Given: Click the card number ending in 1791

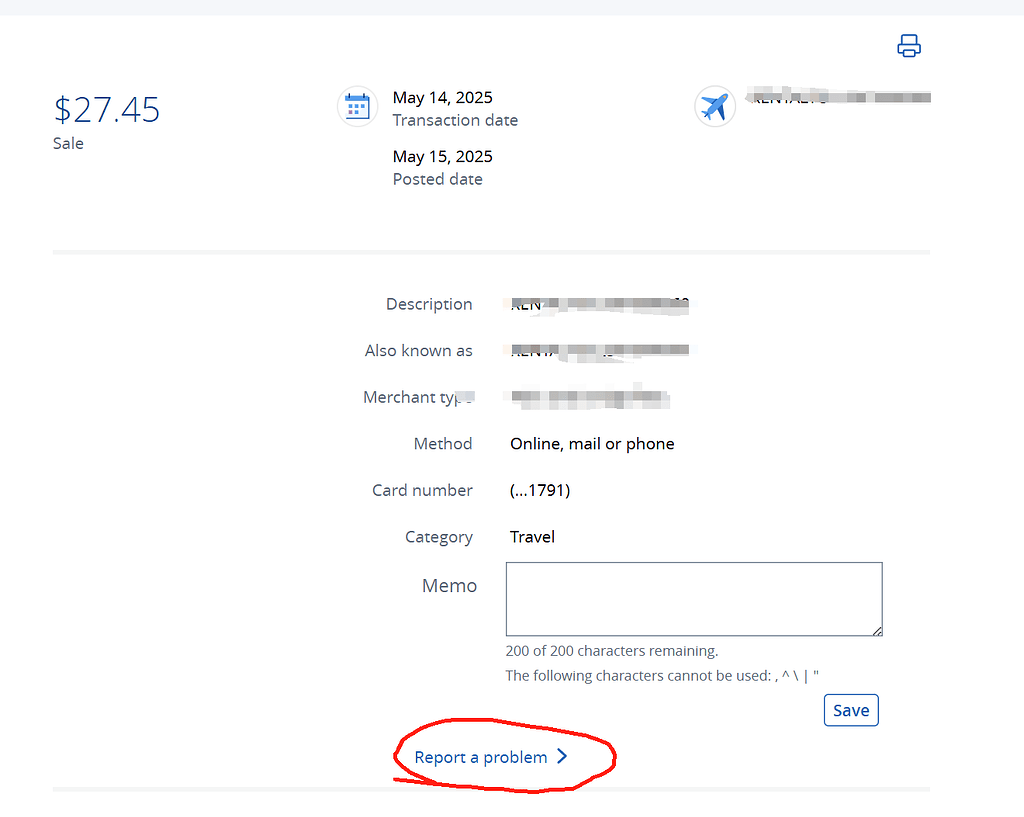Looking at the screenshot, I should pos(540,490).
